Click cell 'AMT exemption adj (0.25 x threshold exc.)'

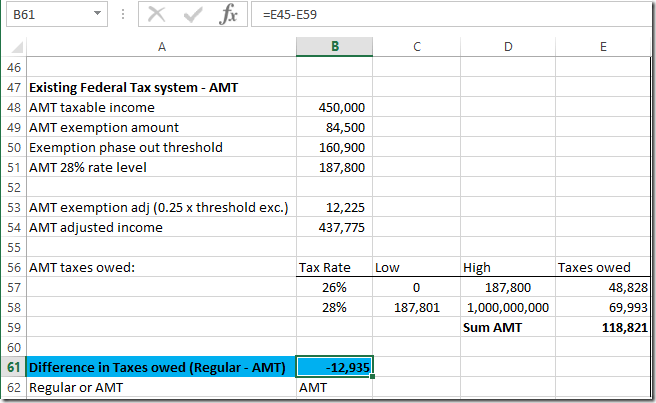[x=159, y=208]
